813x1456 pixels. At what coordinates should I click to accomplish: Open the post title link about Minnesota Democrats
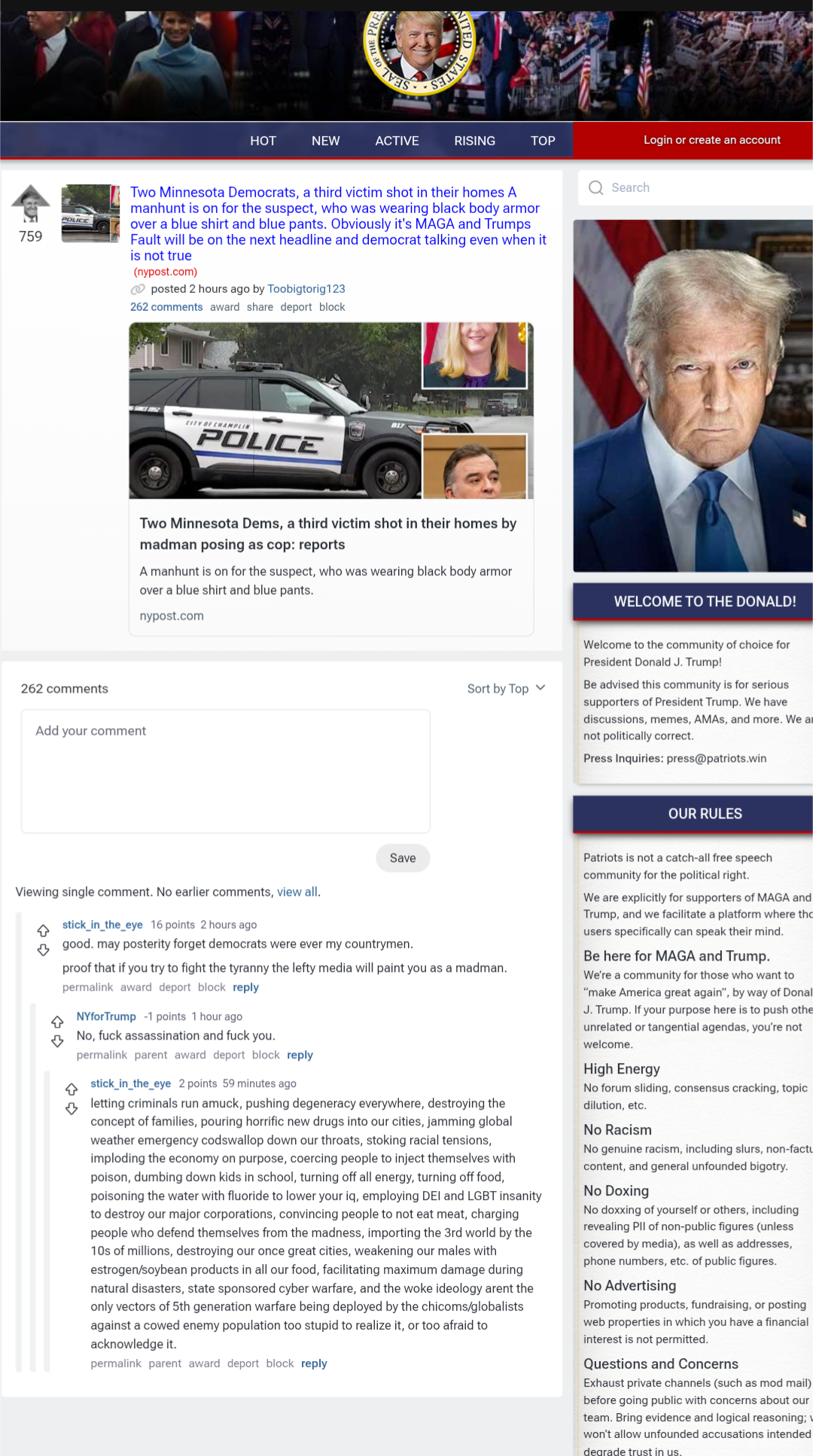pos(339,224)
